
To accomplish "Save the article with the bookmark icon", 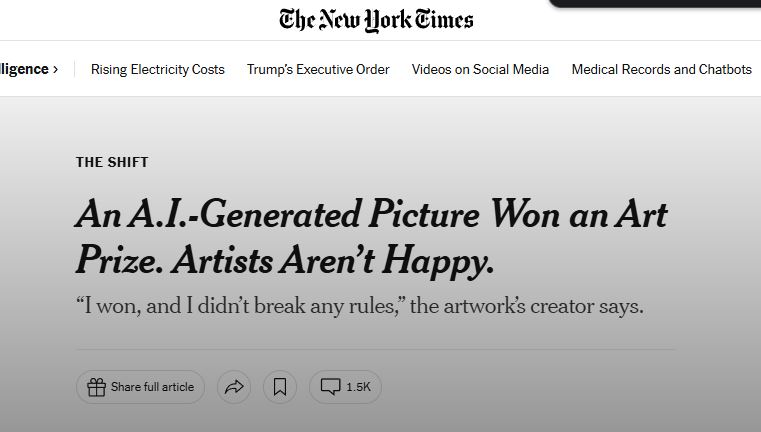I will [x=280, y=387].
